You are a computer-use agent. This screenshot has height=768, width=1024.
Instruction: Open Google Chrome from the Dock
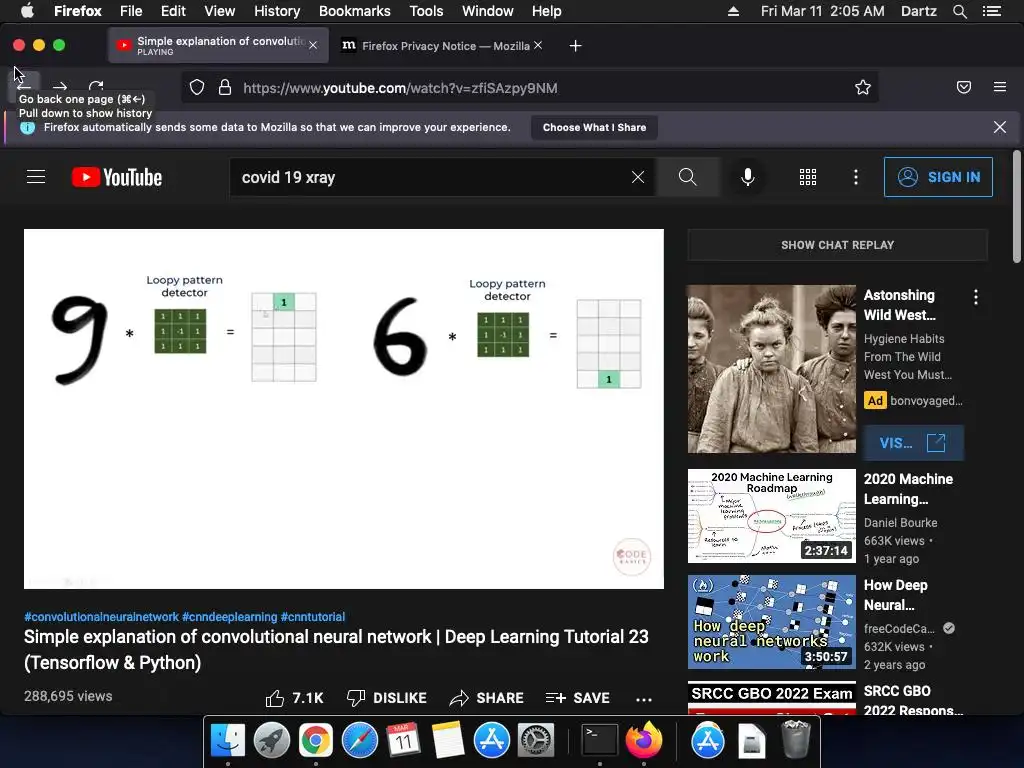(x=315, y=741)
